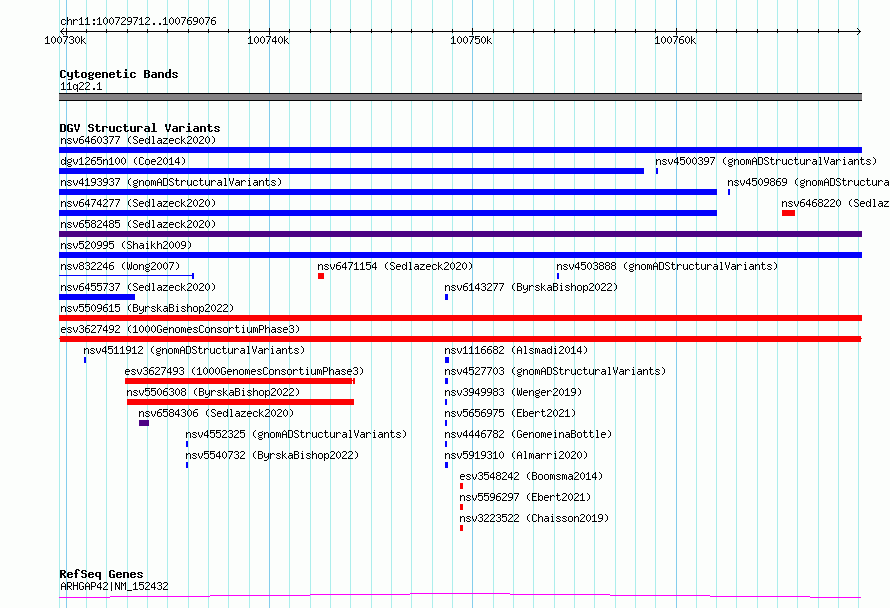Click the red nsv6468220 variant bar
The height and width of the screenshot is (608, 890).
[788, 213]
